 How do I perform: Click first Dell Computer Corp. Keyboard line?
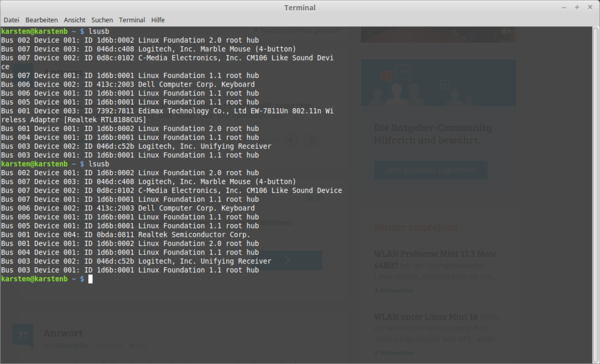pyautogui.click(x=128, y=84)
